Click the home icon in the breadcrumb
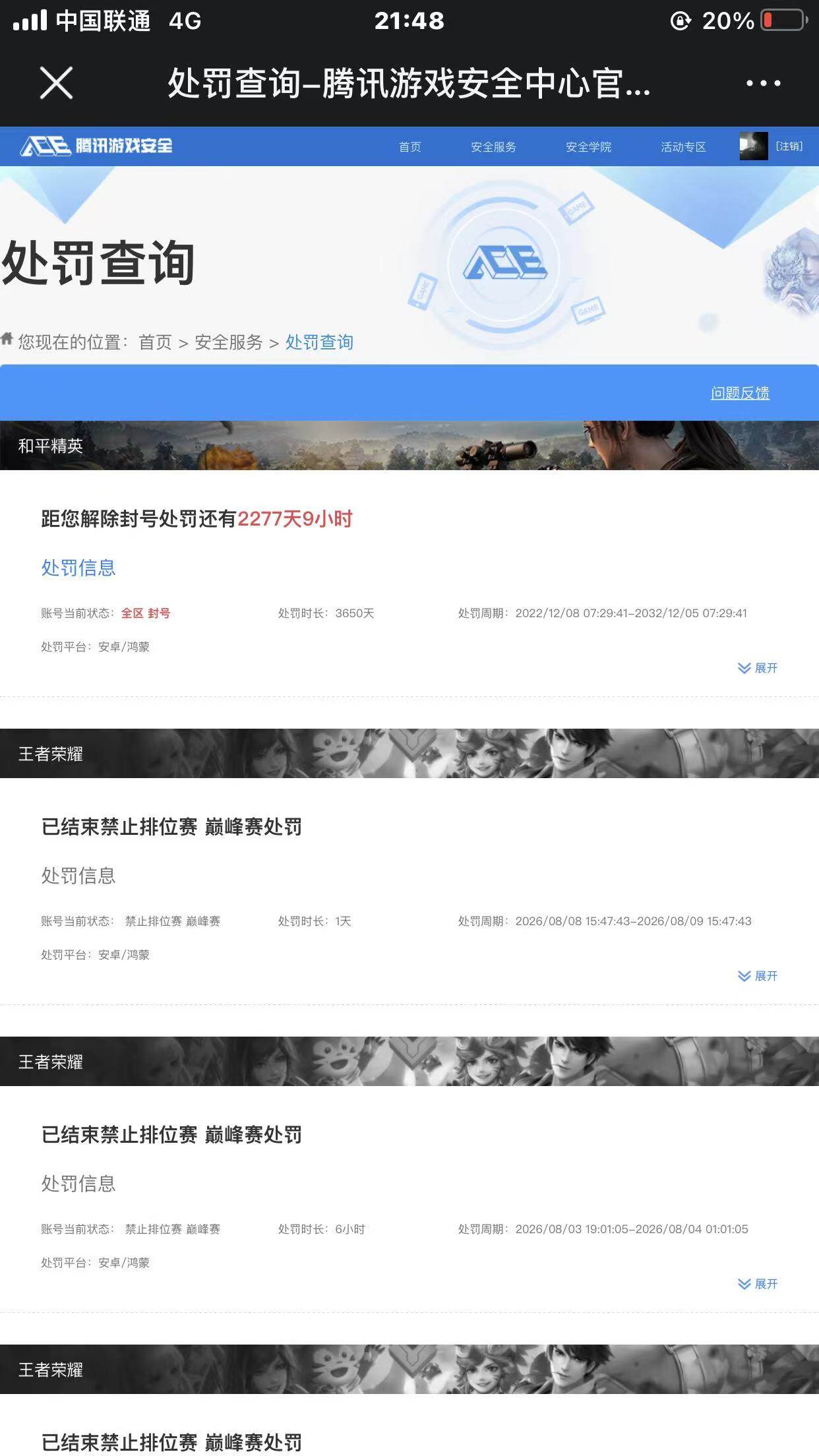Viewport: 819px width, 1456px height. coord(7,339)
